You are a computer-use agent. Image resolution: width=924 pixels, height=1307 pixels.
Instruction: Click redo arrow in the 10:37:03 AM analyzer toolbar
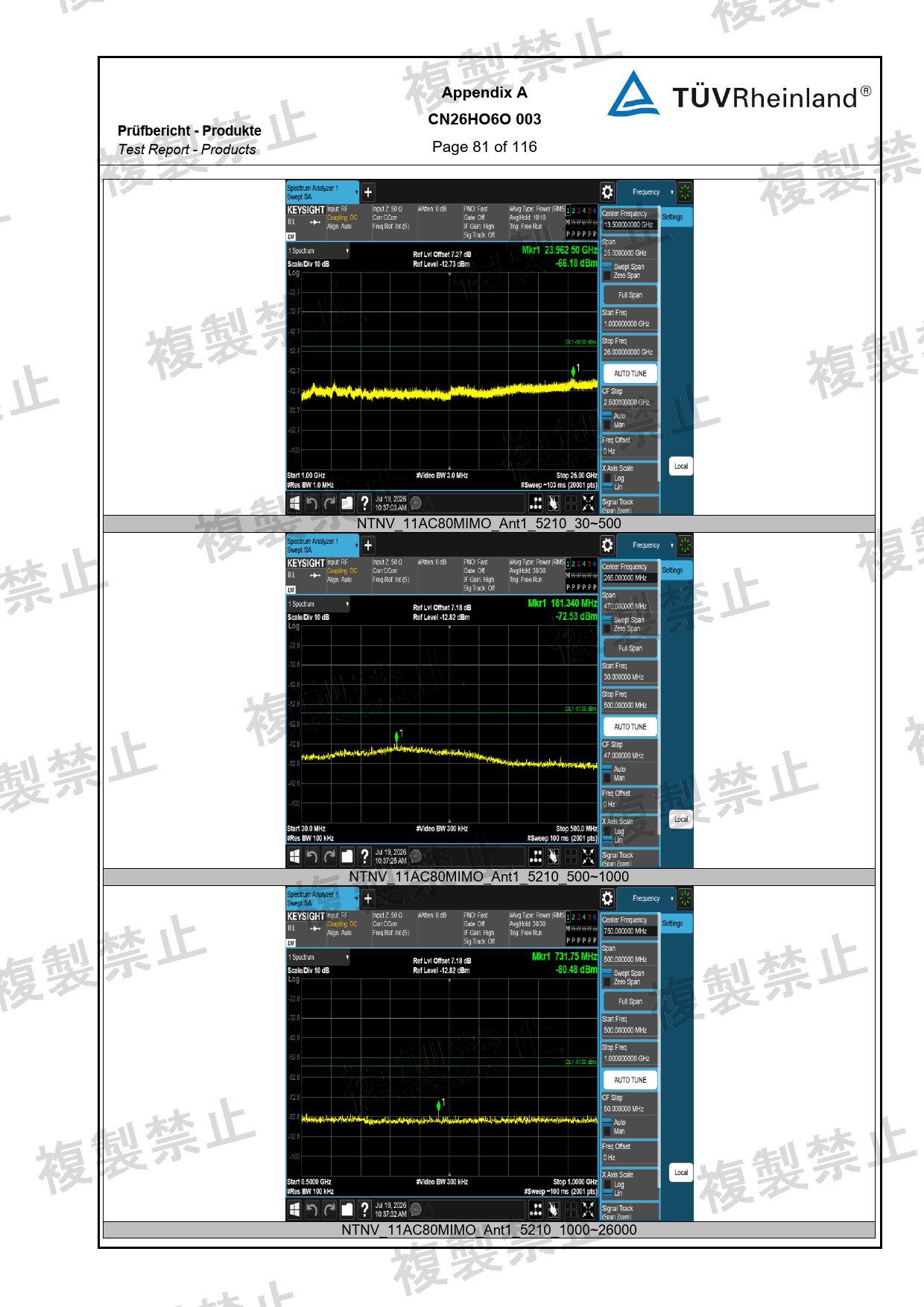329,504
